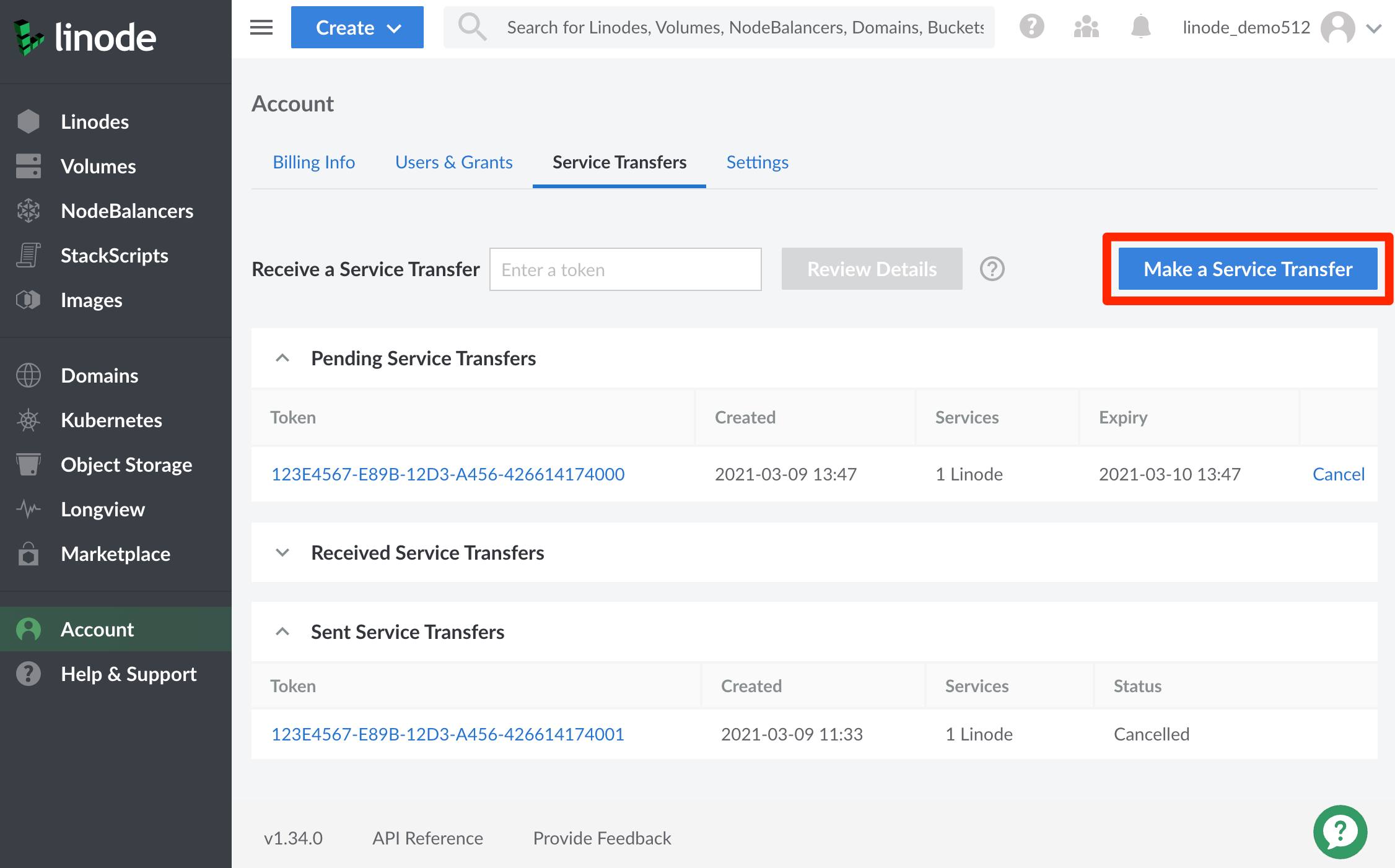
Task: Open the community icon in top bar
Action: tap(1085, 27)
